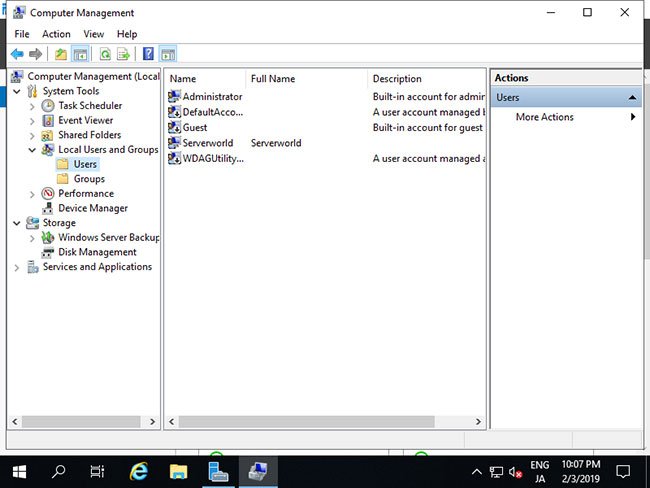
Task: Collapse the Local Users and Groups node
Action: tap(32, 150)
